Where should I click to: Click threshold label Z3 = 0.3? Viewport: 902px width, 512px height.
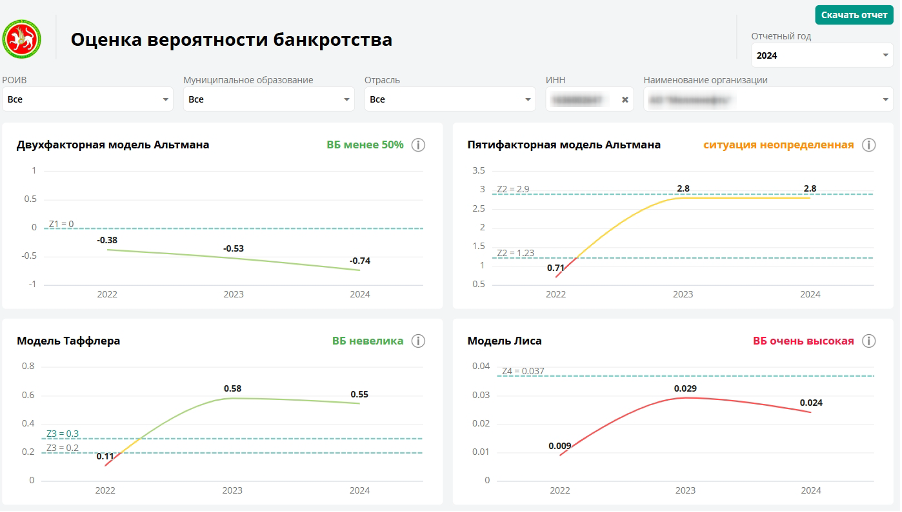(63, 434)
